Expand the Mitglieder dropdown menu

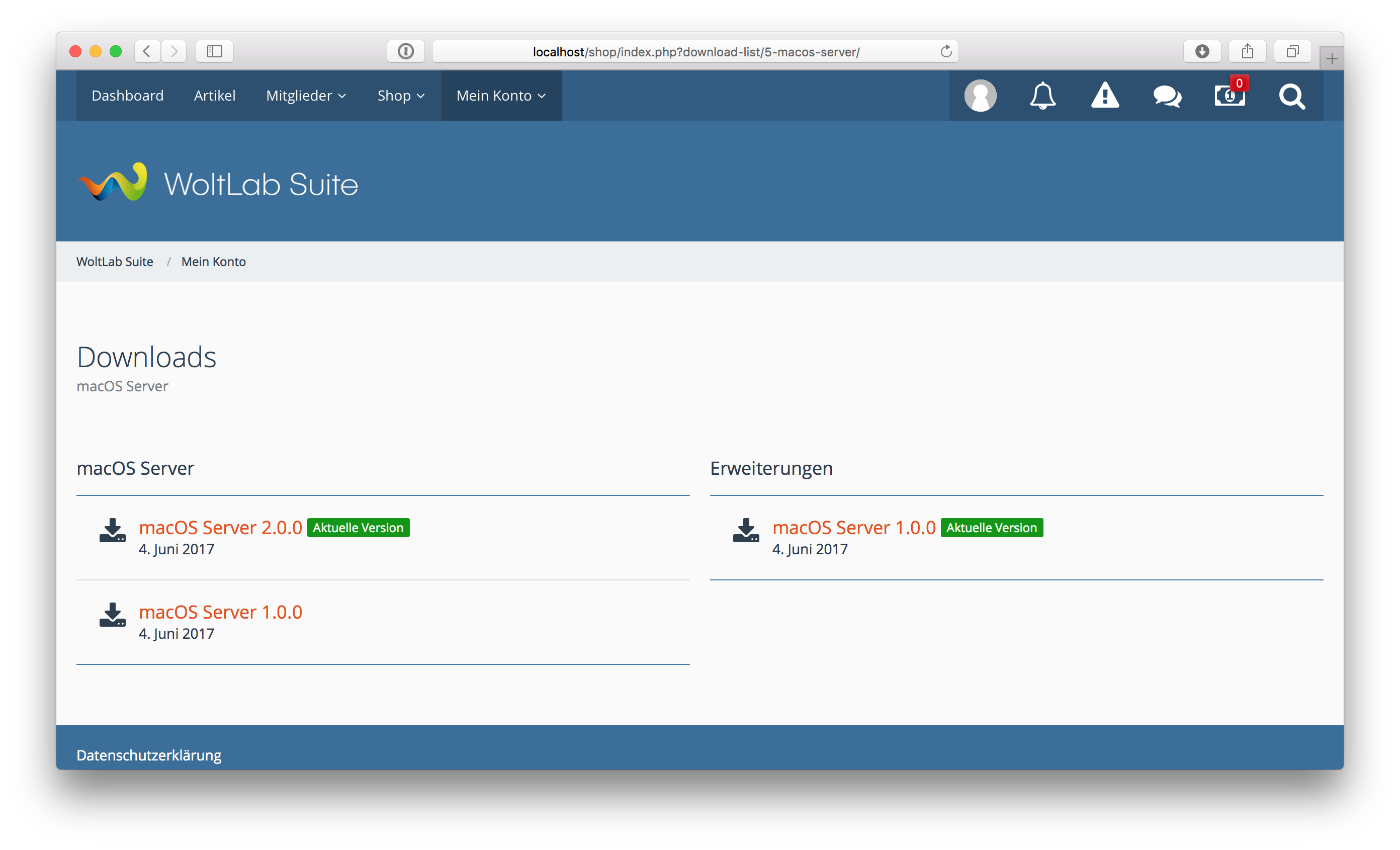[x=306, y=96]
